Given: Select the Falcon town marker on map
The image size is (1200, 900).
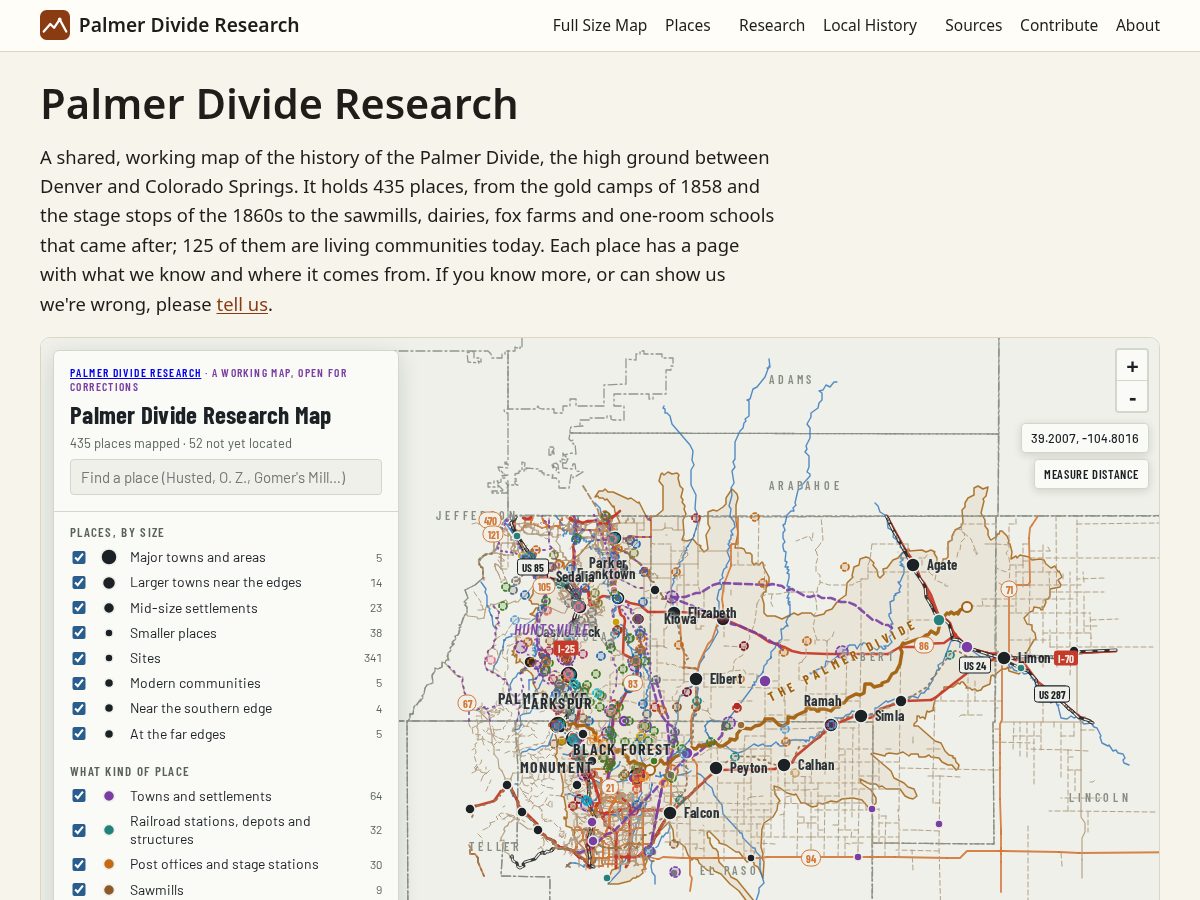Looking at the screenshot, I should point(670,813).
